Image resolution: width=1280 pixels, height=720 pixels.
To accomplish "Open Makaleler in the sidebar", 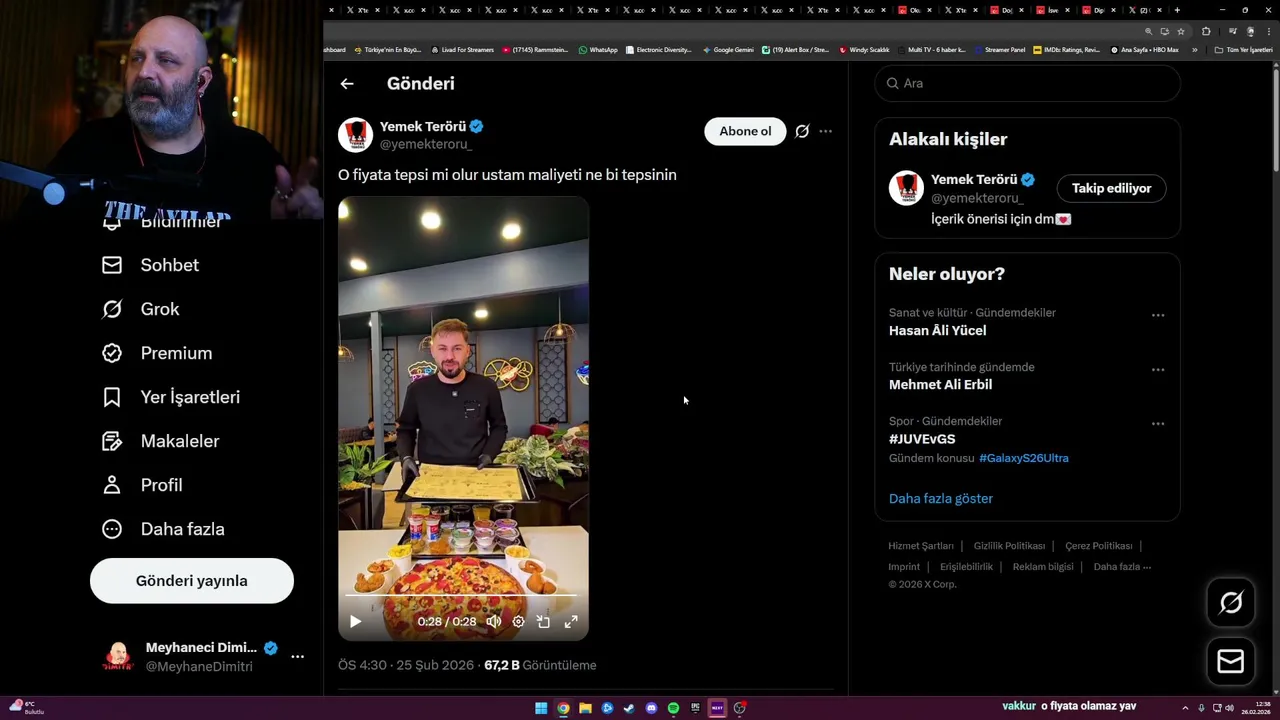I will [160, 441].
